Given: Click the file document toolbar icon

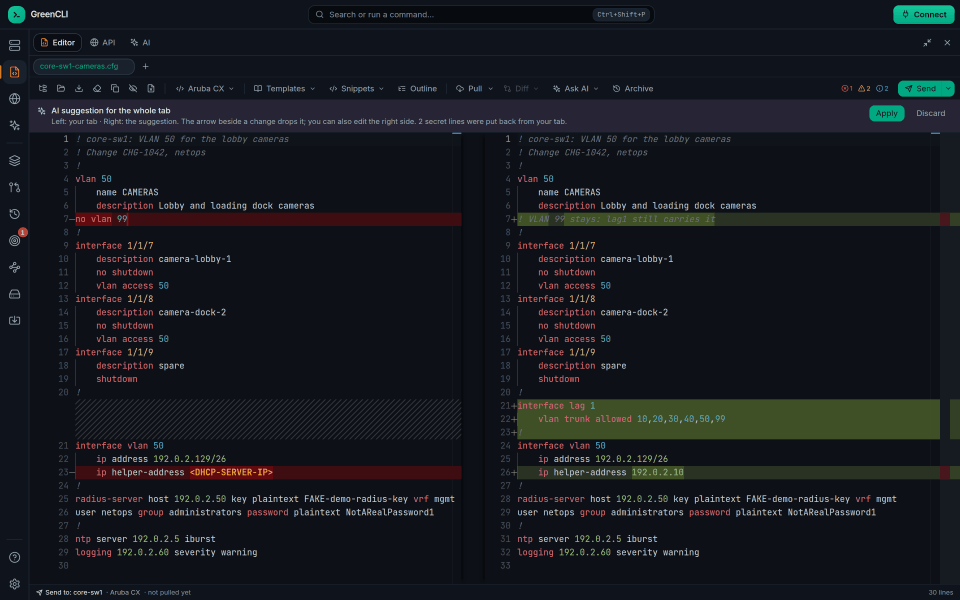Looking at the screenshot, I should pos(151,89).
